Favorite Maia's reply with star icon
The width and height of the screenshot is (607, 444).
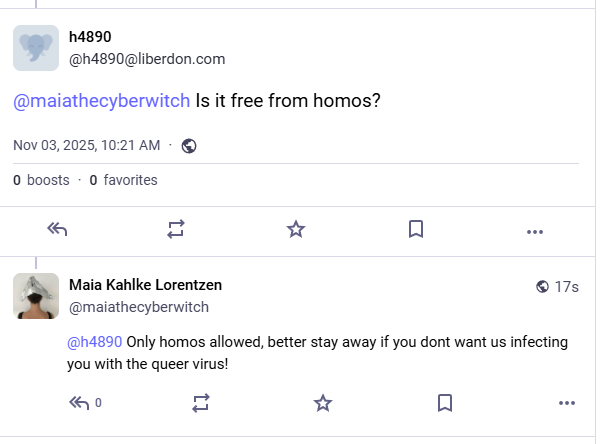(x=322, y=403)
